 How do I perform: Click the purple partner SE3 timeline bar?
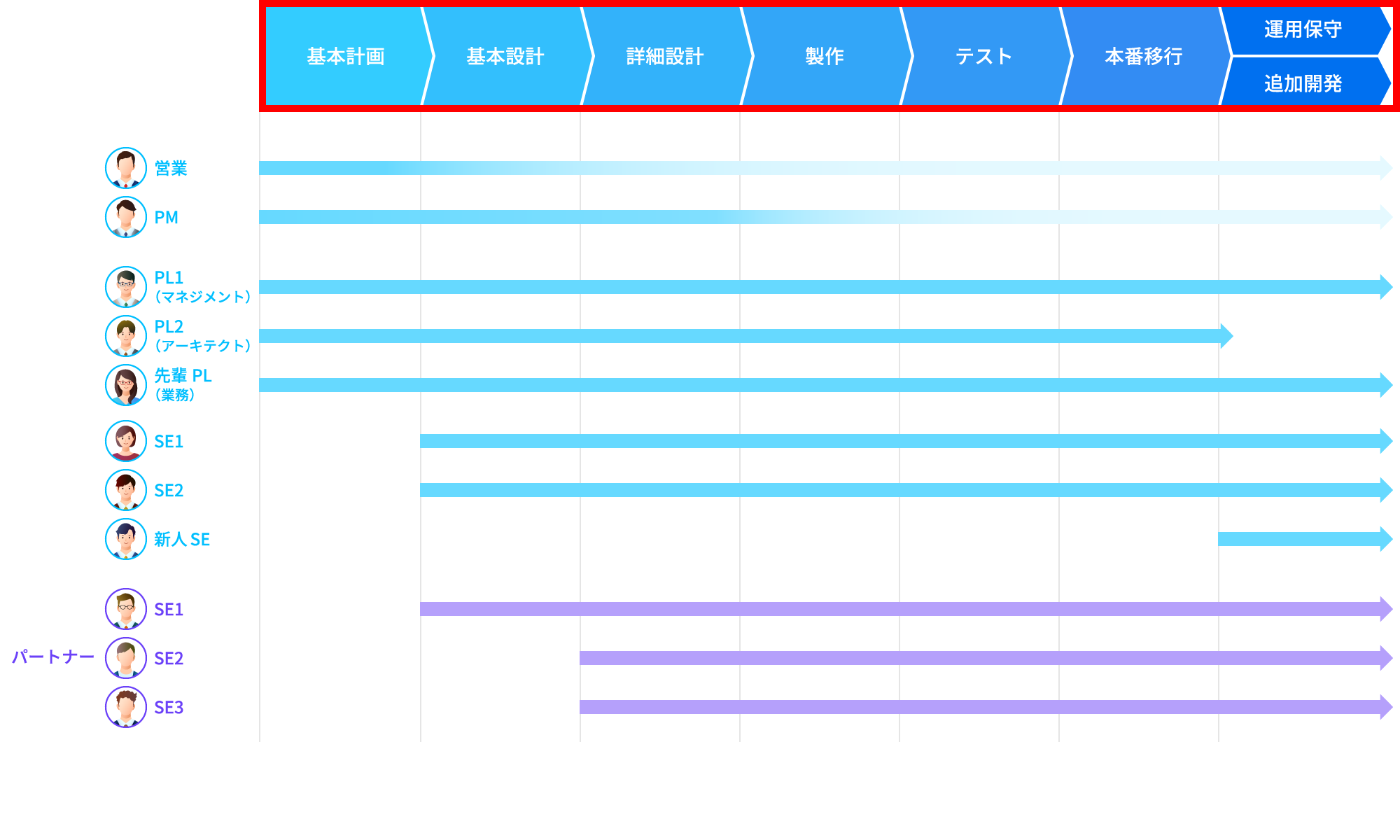pos(986,707)
